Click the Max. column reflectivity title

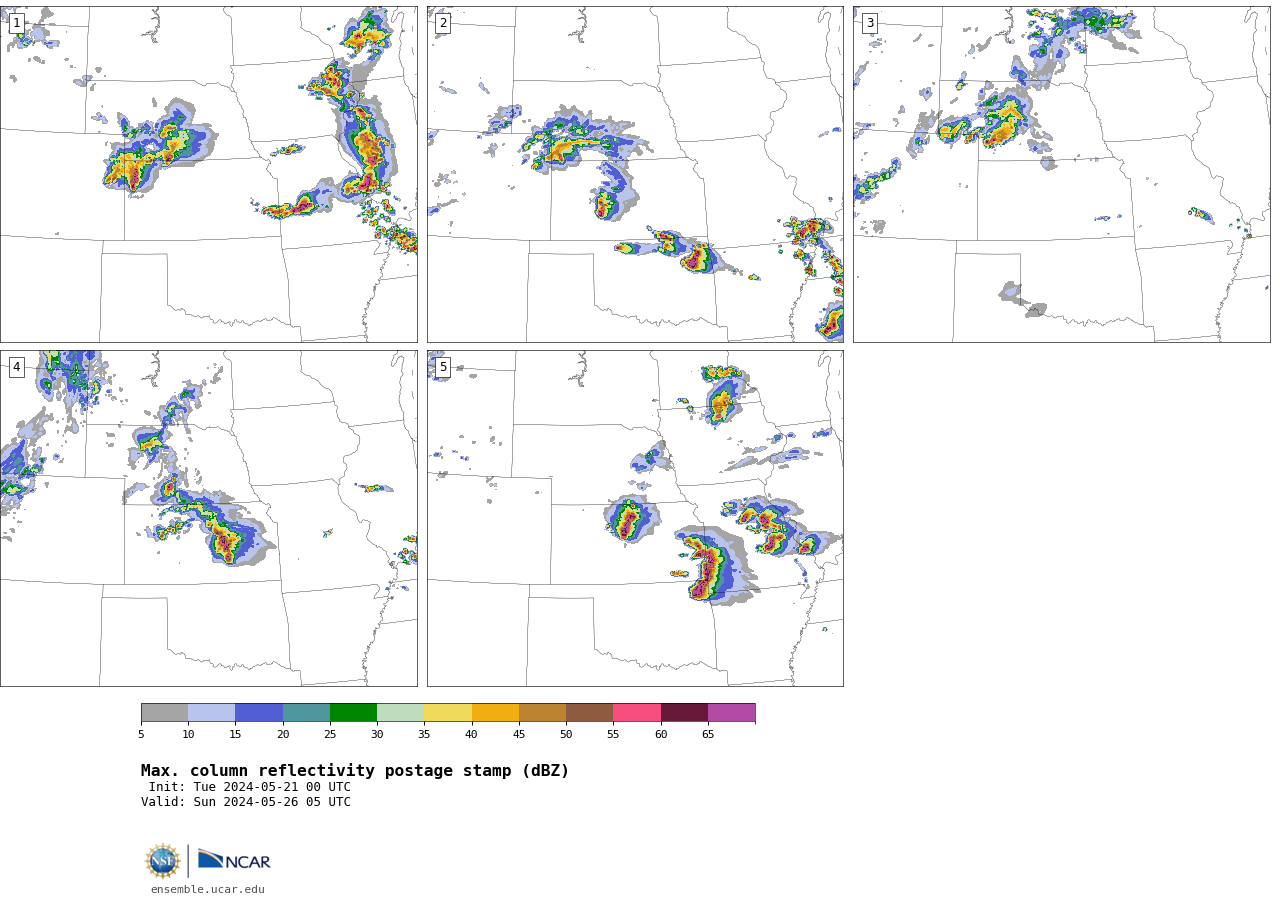point(355,771)
